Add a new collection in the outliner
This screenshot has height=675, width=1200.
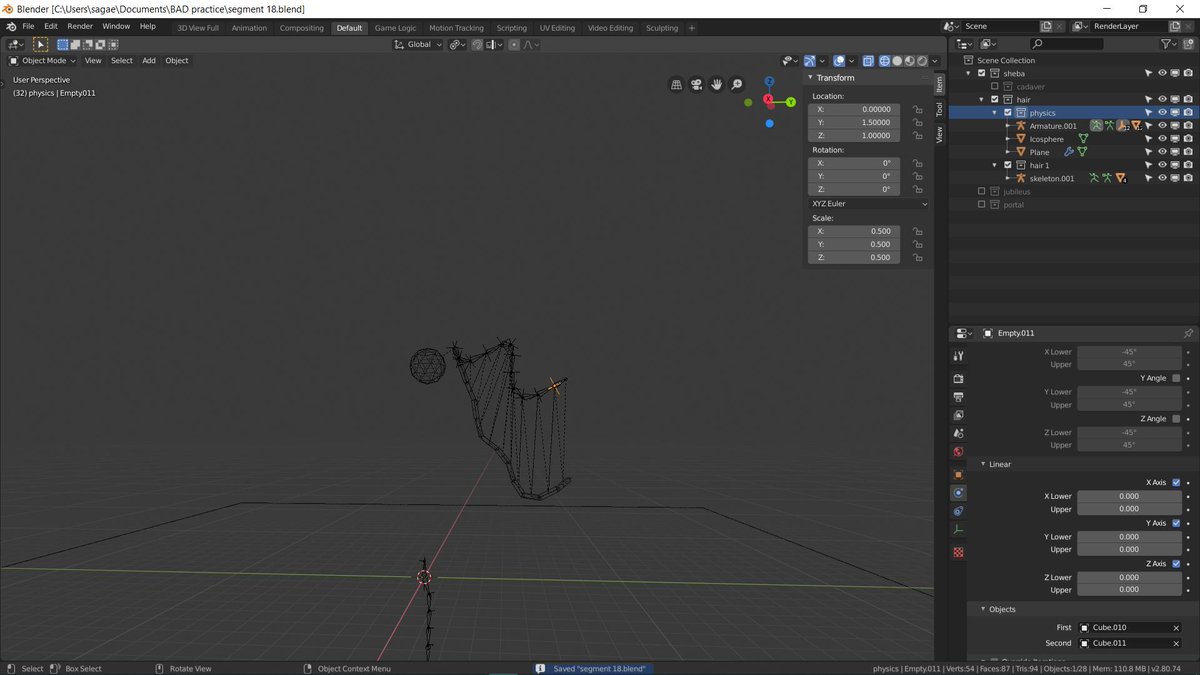point(1189,44)
